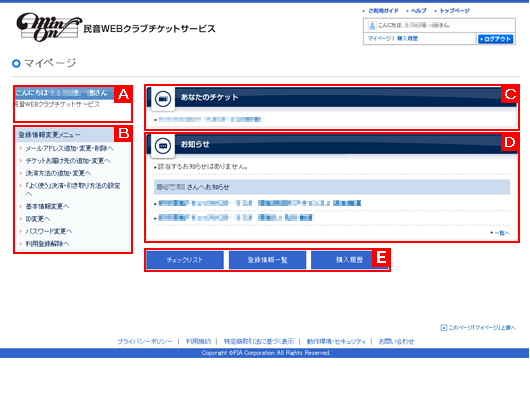The image size is (530, 415).
Task: Open the ヘルプ link
Action: (x=418, y=11)
